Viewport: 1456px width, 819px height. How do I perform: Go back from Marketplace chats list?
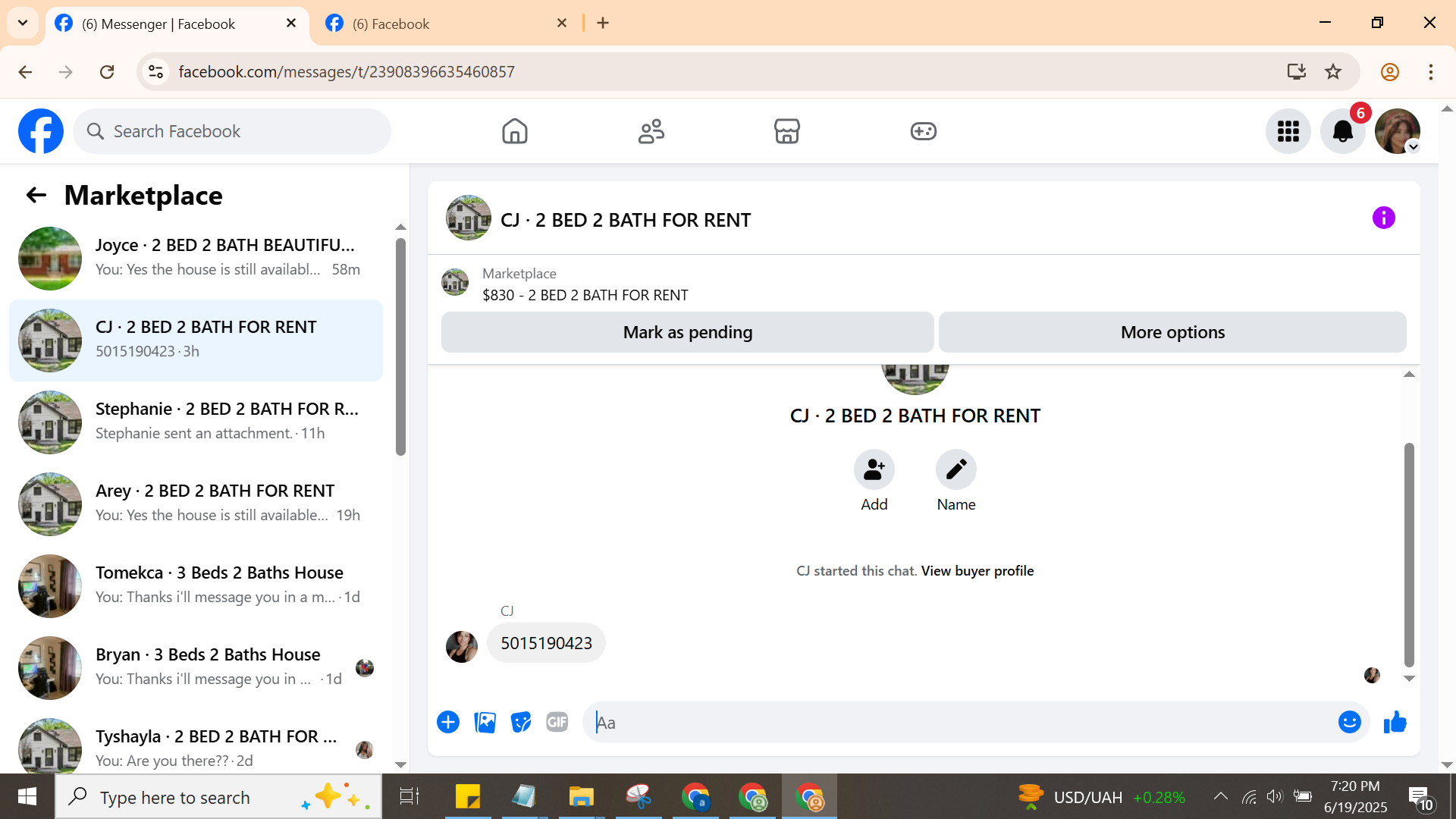click(x=36, y=196)
